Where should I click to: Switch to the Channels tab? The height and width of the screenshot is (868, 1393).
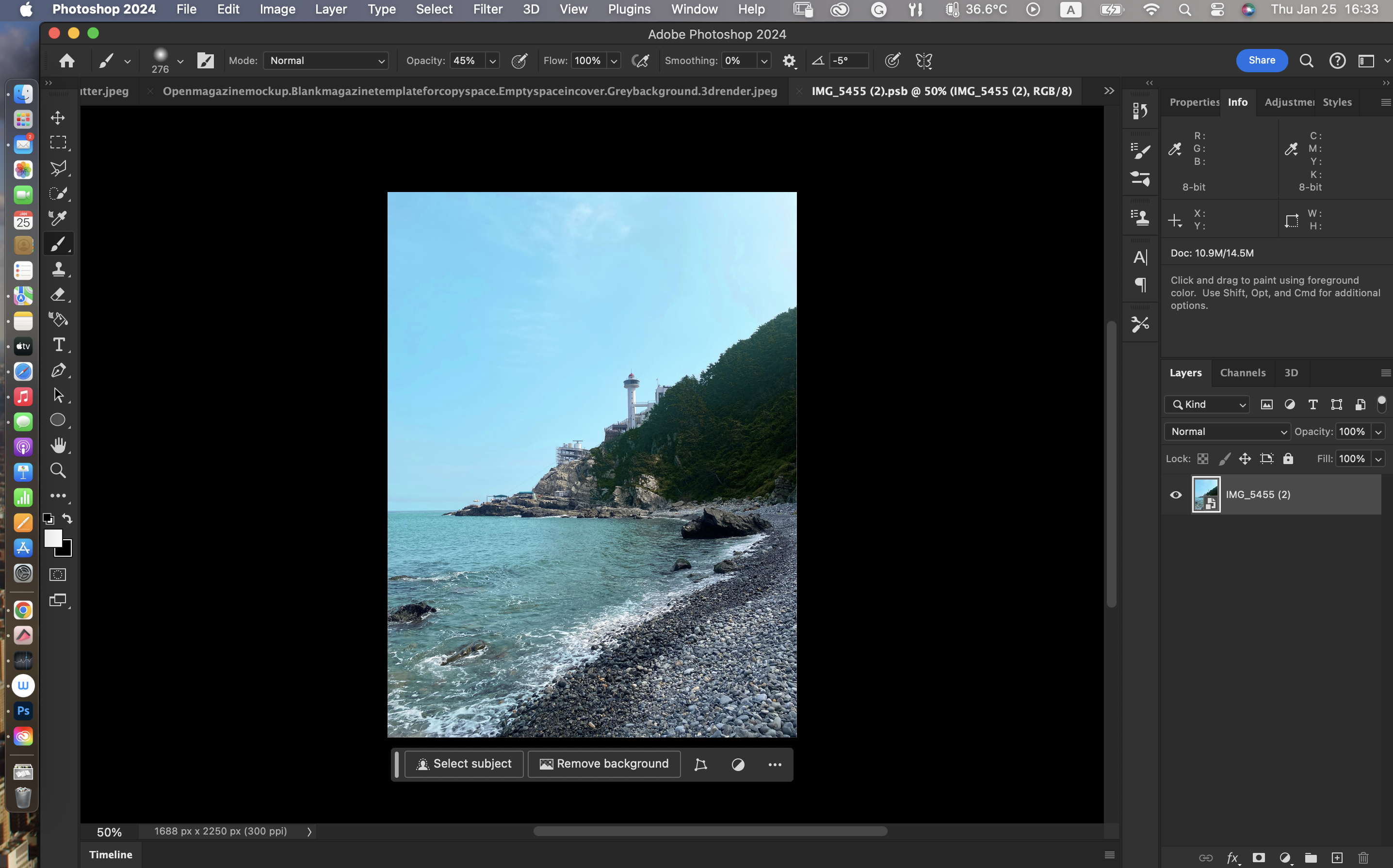pyautogui.click(x=1243, y=372)
